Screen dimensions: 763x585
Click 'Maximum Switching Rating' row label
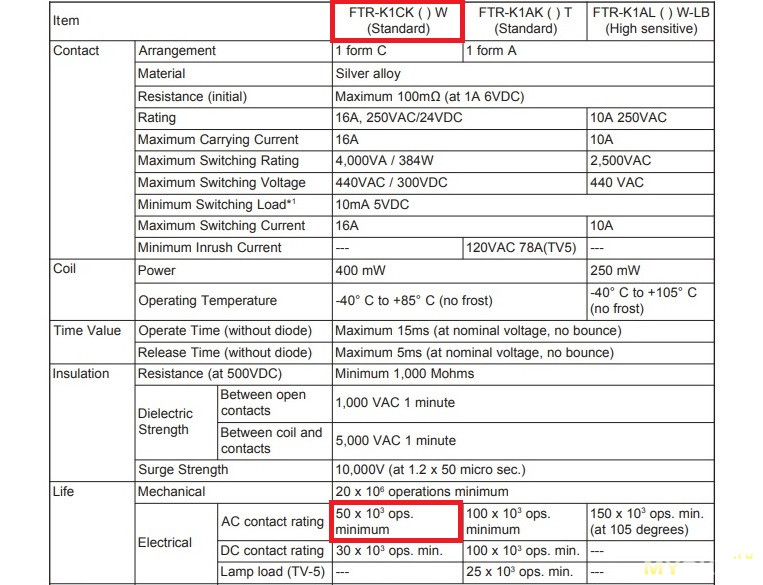[233, 161]
